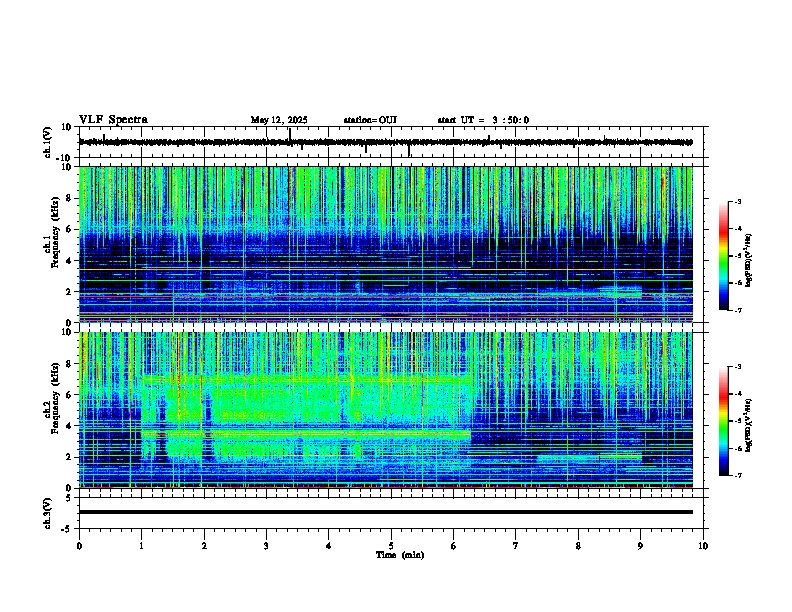792x612 pixels.
Task: Click the 'station=OUJ' label
Action: 370,120
